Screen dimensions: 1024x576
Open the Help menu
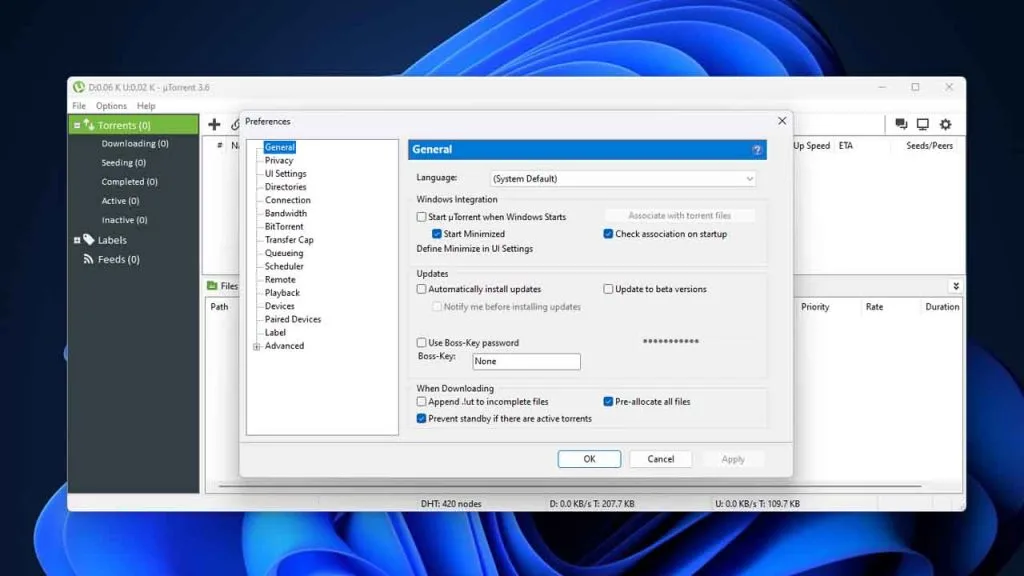pyautogui.click(x=146, y=106)
